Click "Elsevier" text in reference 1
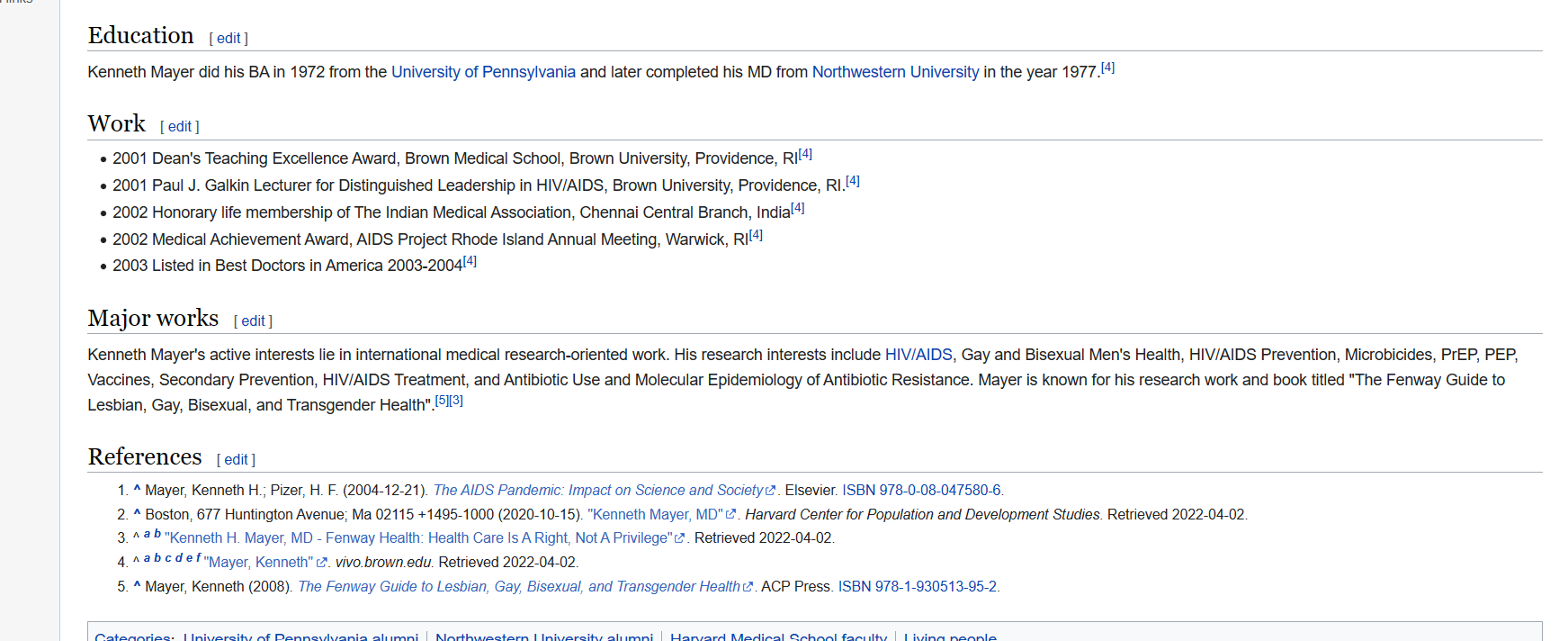The height and width of the screenshot is (641, 1568). [x=811, y=491]
